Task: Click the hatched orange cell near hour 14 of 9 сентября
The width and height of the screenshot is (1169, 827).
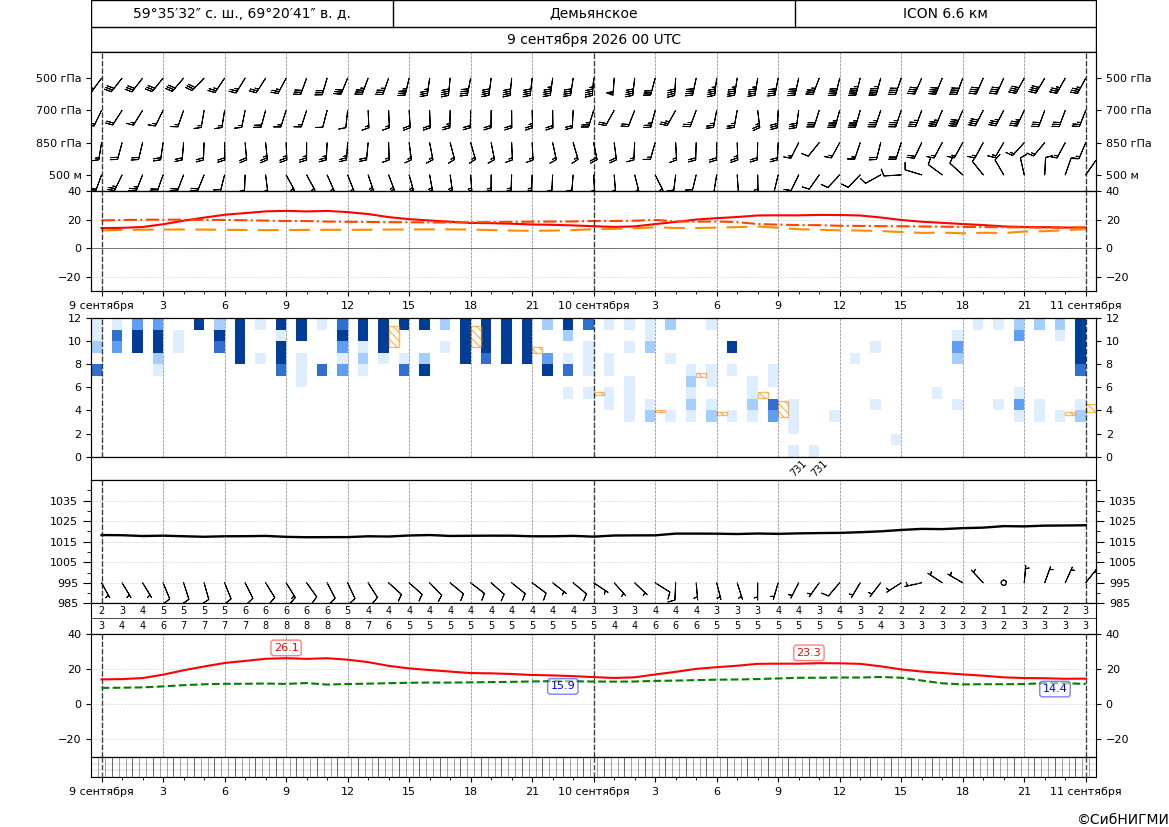Action: point(394,337)
